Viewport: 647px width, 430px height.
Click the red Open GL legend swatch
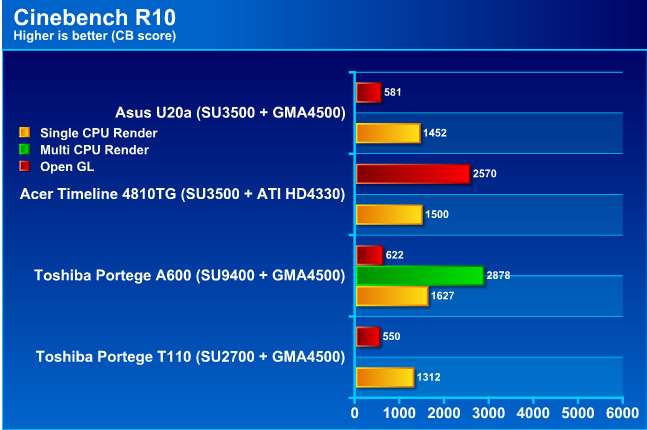(24, 166)
